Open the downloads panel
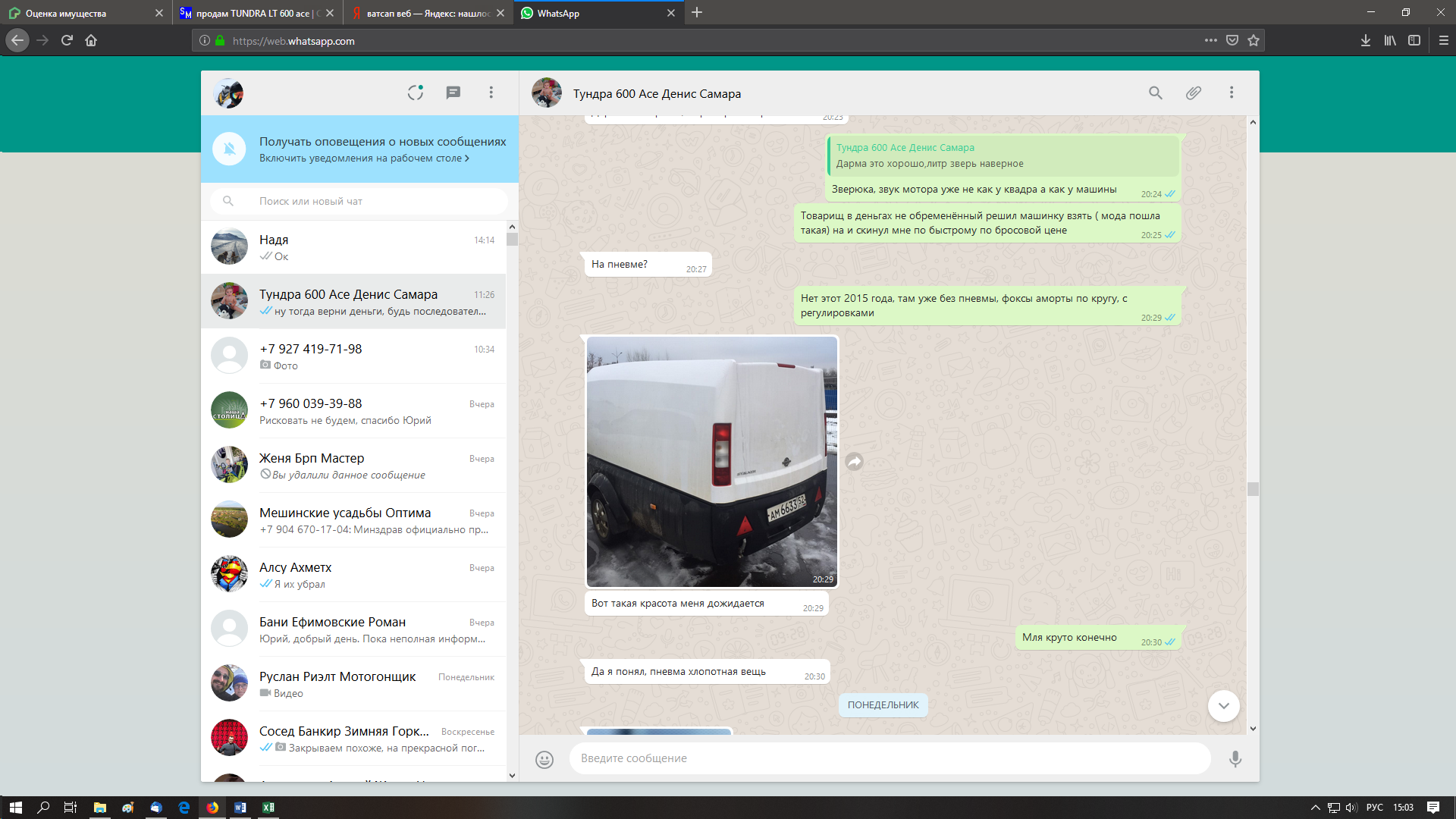Image resolution: width=1456 pixels, height=819 pixels. point(1365,40)
